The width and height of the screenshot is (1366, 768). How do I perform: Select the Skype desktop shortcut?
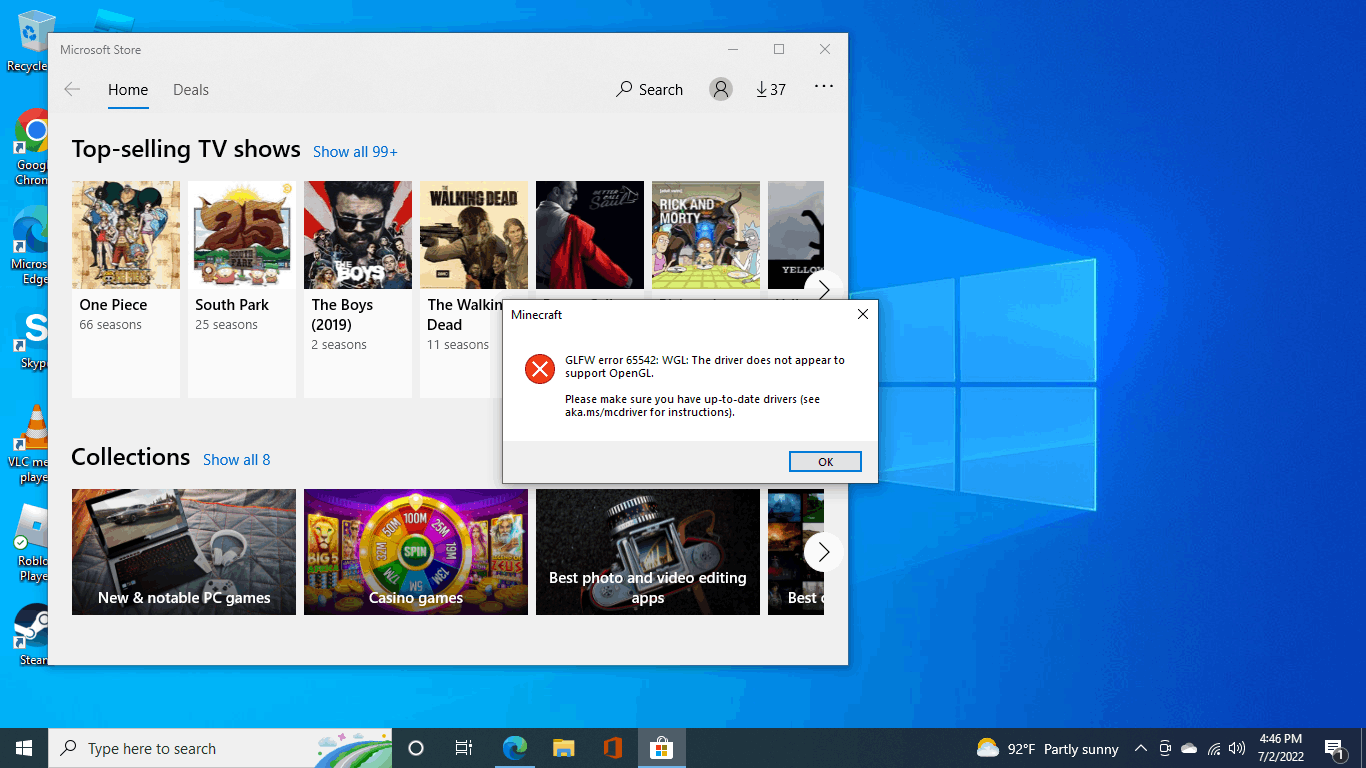(x=32, y=340)
